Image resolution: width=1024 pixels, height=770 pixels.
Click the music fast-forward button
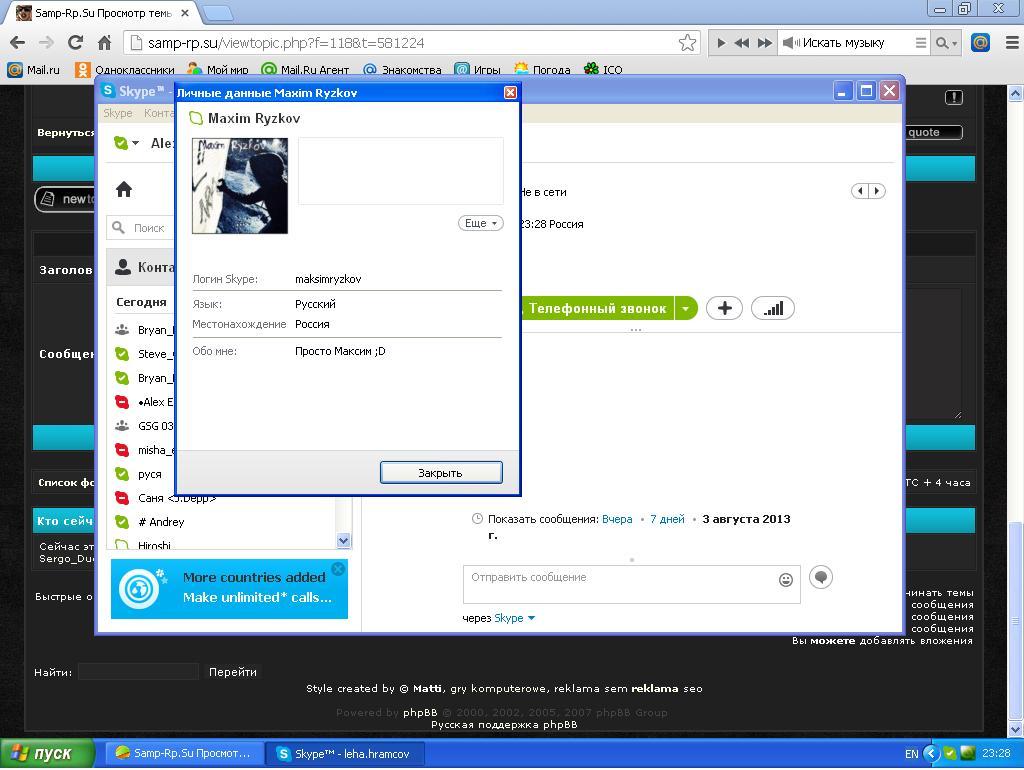coord(764,43)
